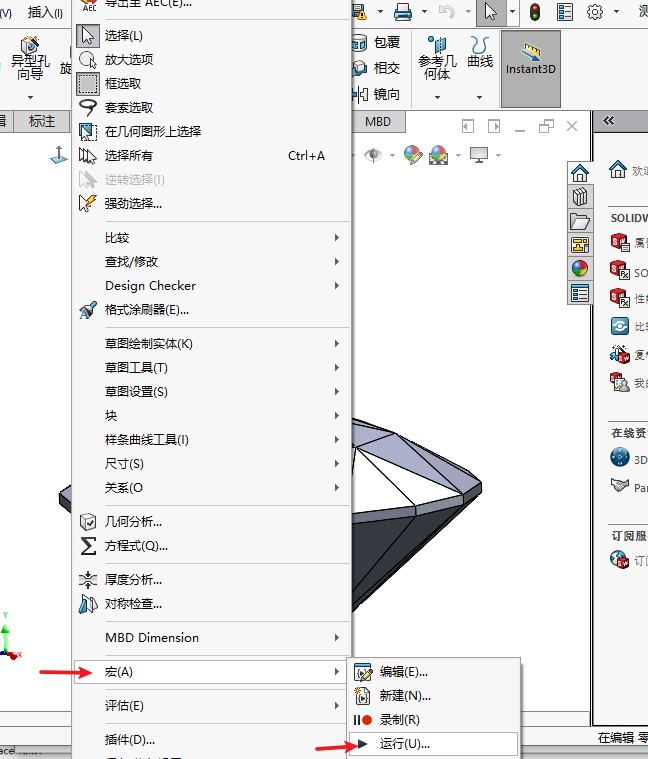Open task pane custom properties tab
Image resolution: width=648 pixels, height=759 pixels.
click(580, 293)
